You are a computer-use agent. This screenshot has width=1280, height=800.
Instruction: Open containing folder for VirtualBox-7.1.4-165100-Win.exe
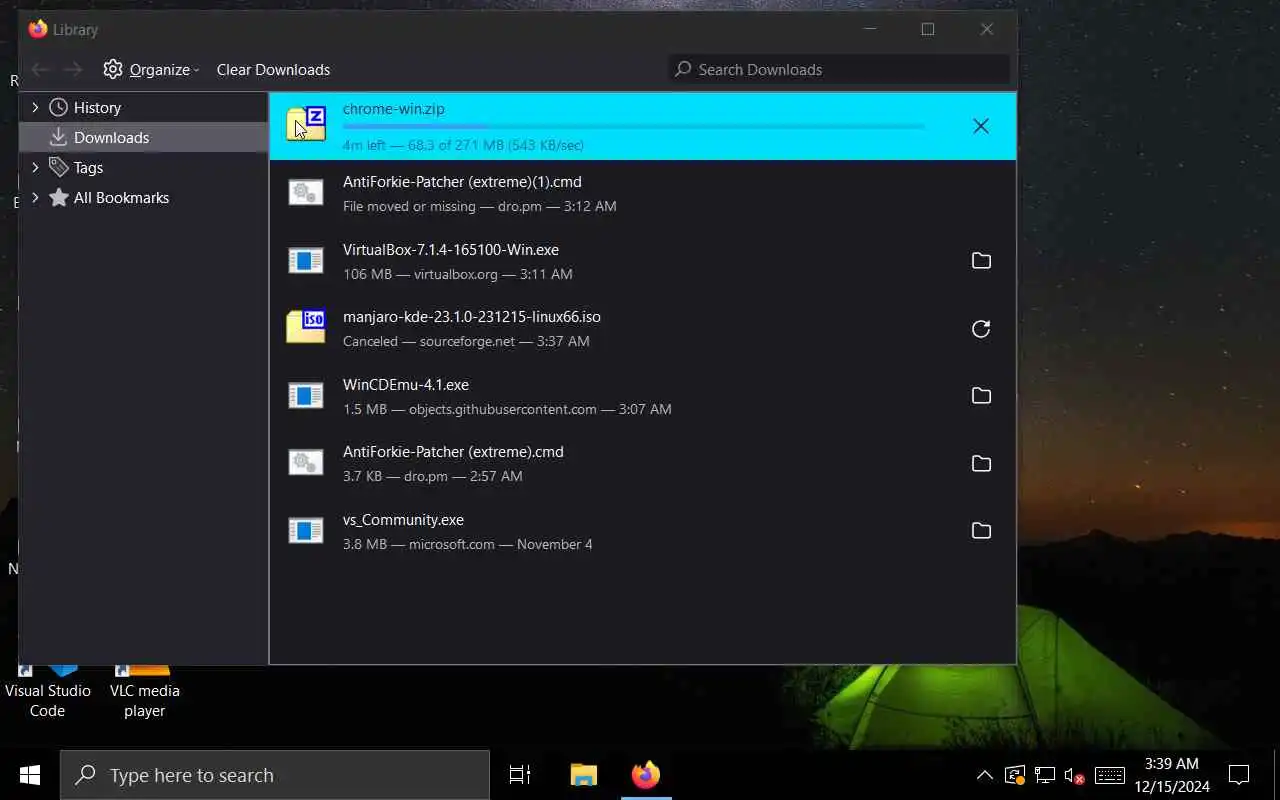pos(981,261)
